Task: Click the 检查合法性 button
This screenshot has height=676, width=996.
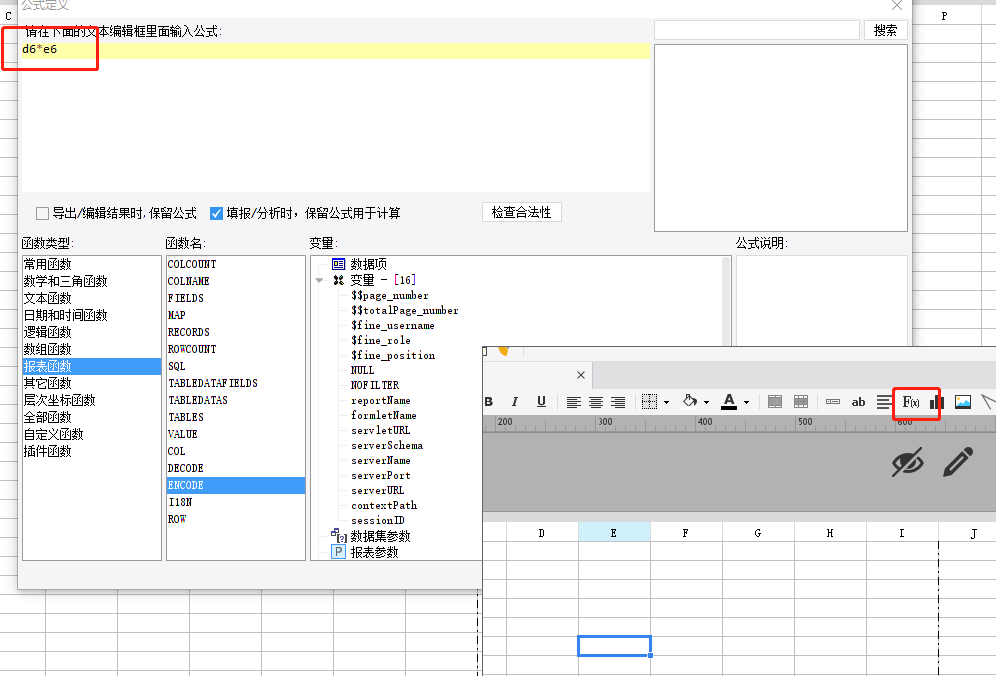Action: (522, 212)
